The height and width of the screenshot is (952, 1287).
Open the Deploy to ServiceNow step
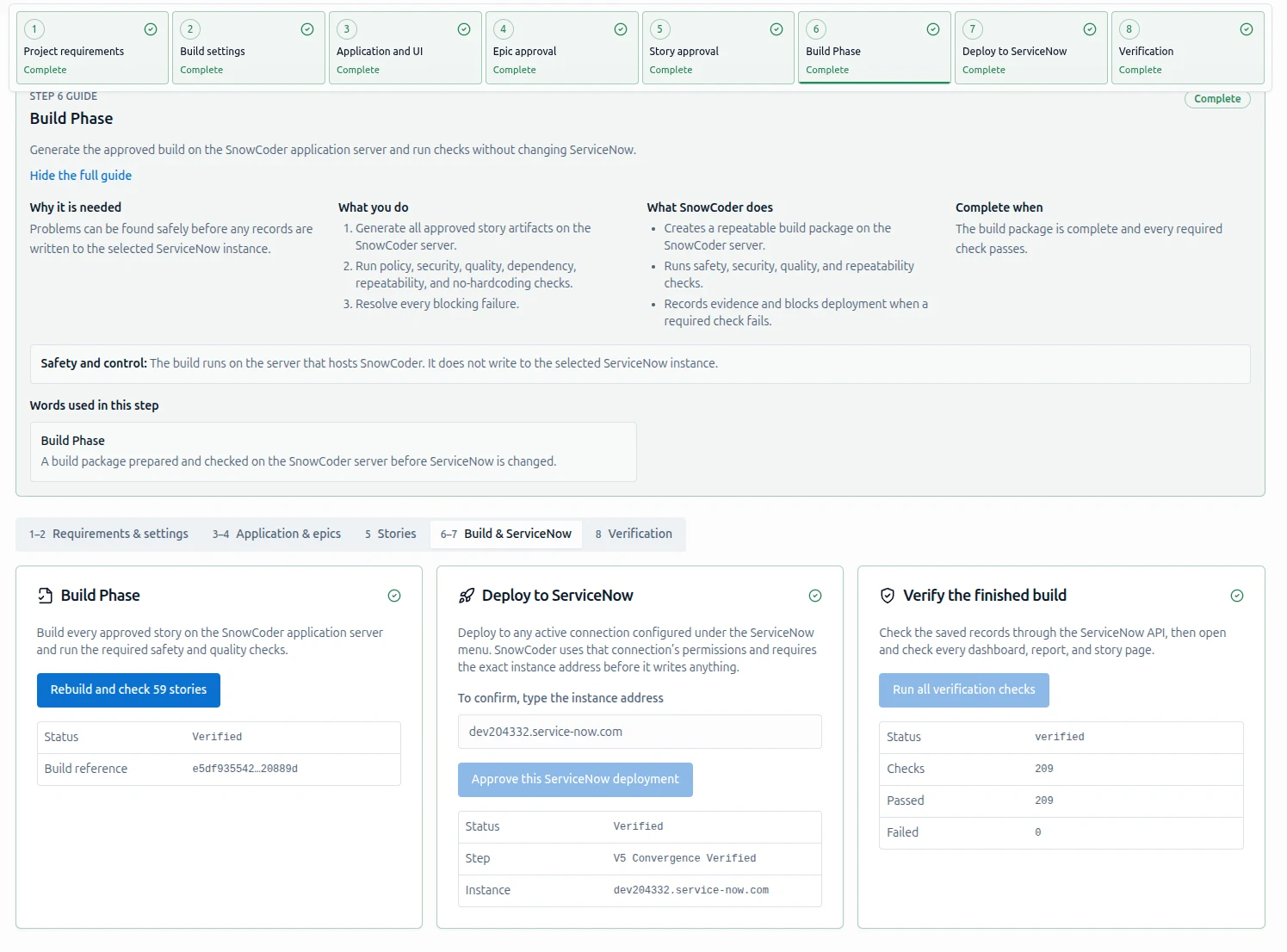click(1031, 48)
